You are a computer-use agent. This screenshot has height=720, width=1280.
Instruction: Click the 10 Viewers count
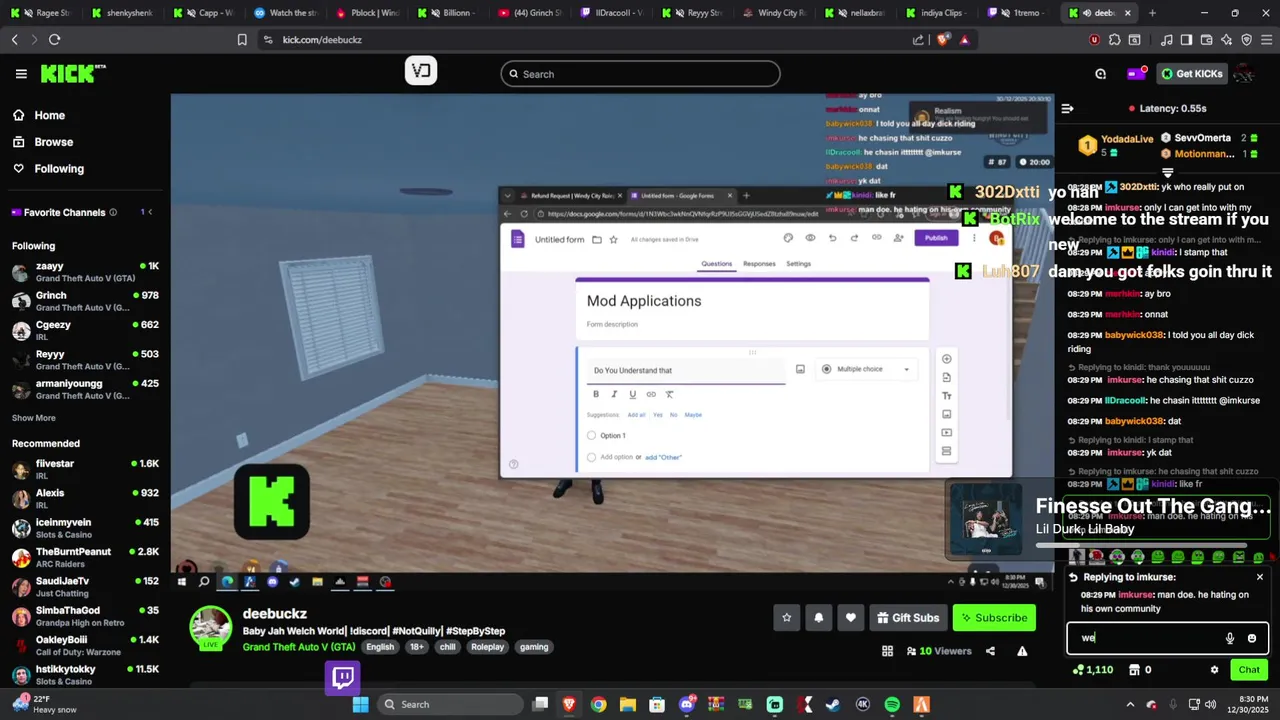[x=939, y=651]
